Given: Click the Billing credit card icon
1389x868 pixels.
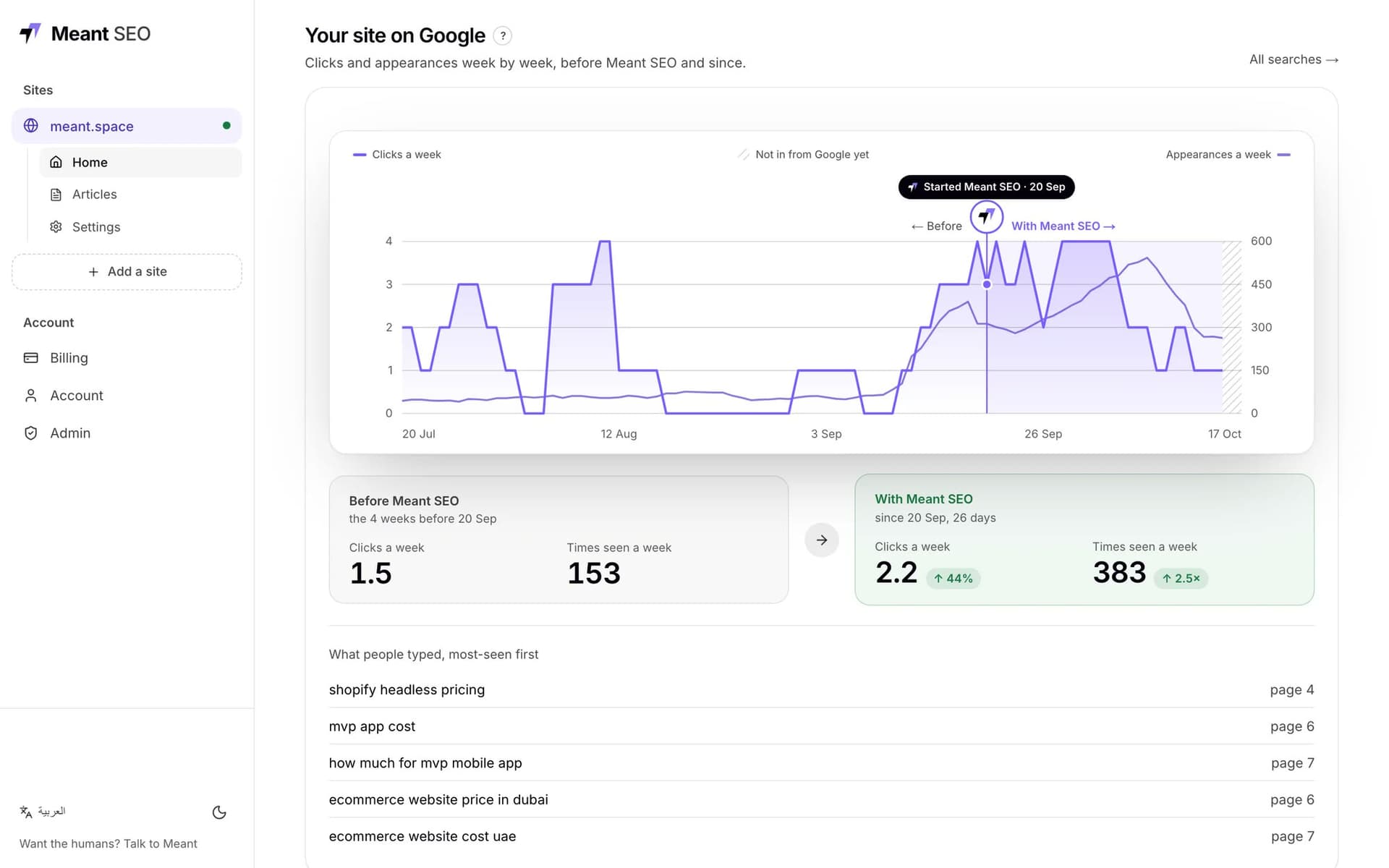Looking at the screenshot, I should [31, 358].
